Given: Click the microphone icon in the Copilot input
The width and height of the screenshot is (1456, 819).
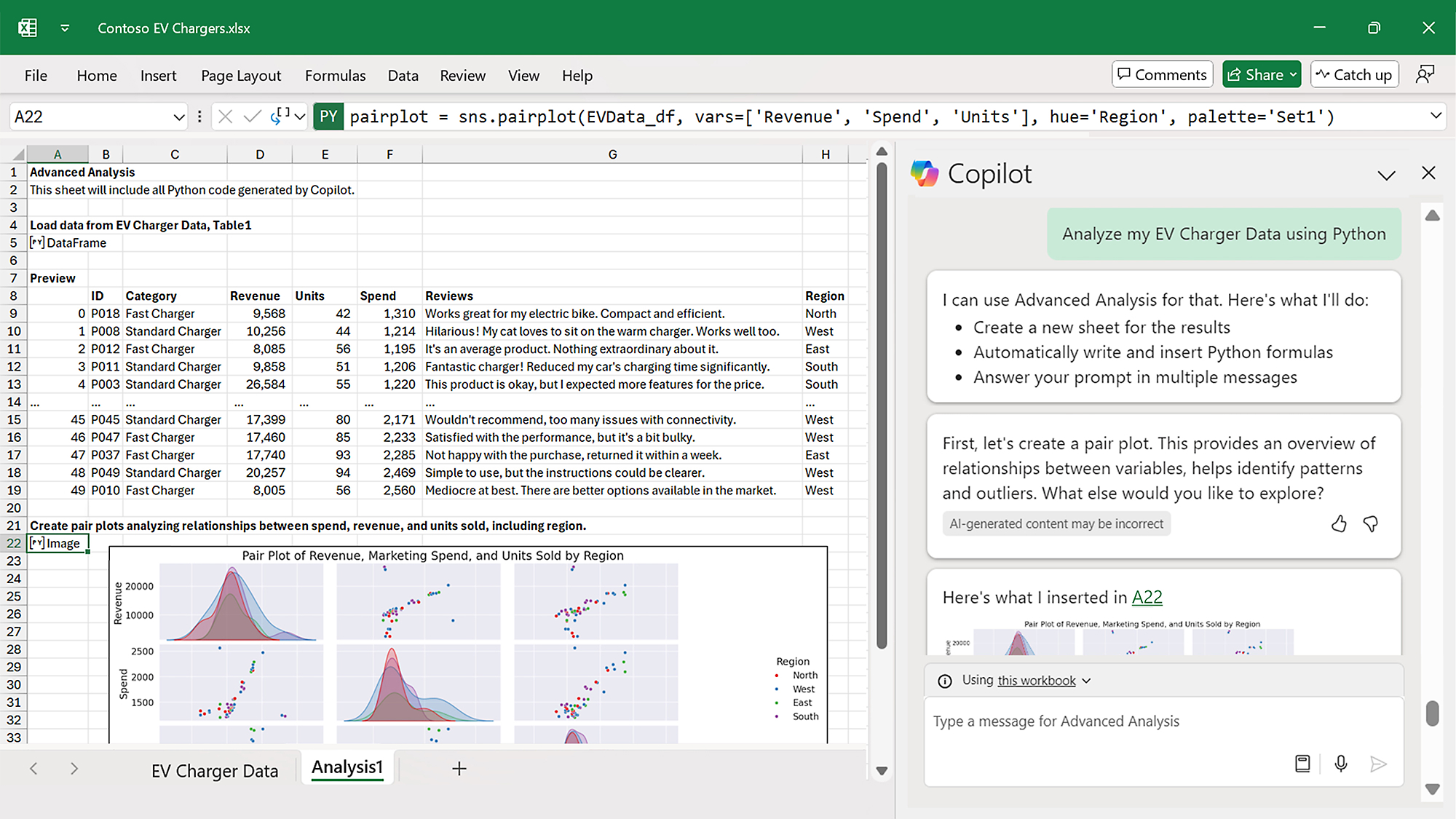Looking at the screenshot, I should coord(1340,764).
